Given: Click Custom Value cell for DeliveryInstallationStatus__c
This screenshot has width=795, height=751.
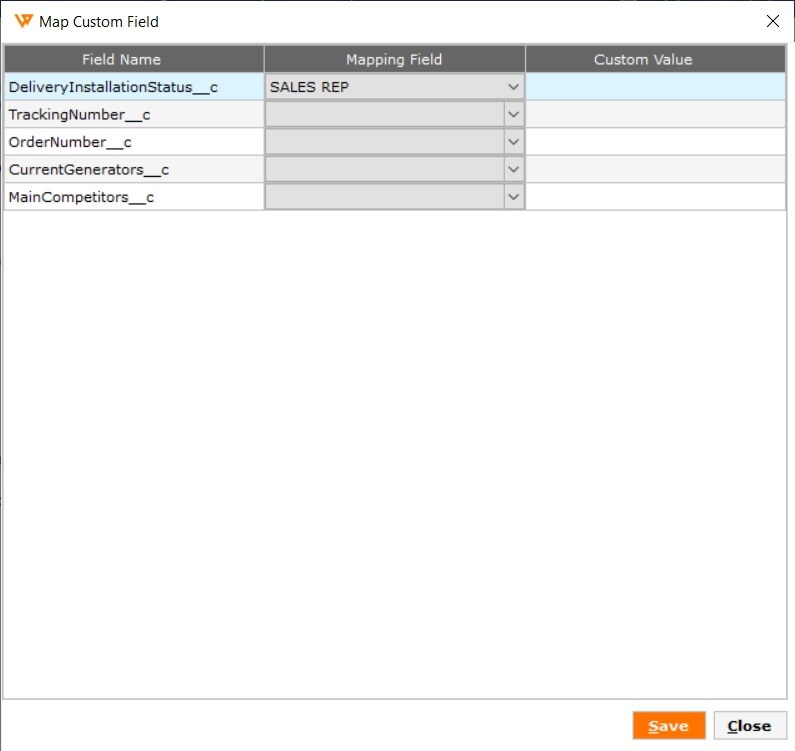Looking at the screenshot, I should pos(656,87).
